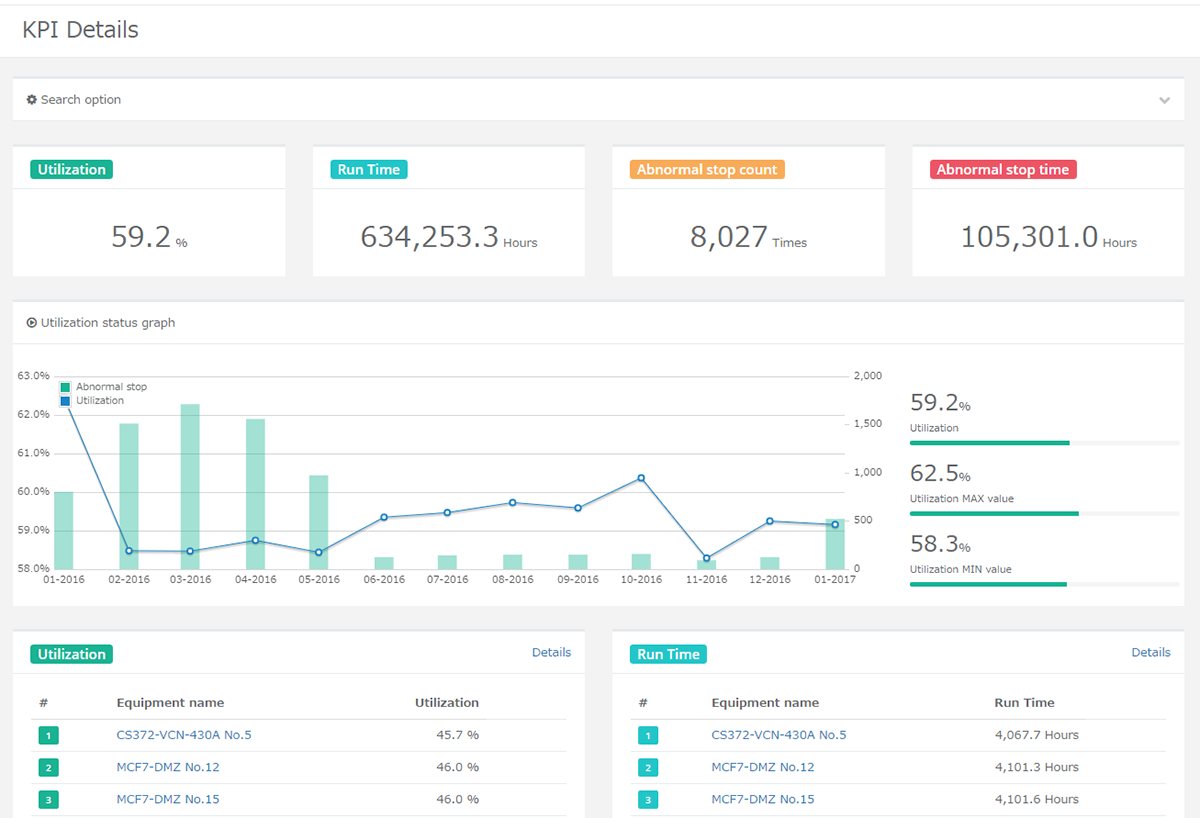Toggle the Utilization legend swatch in chart
This screenshot has width=1200, height=818.
coord(66,401)
